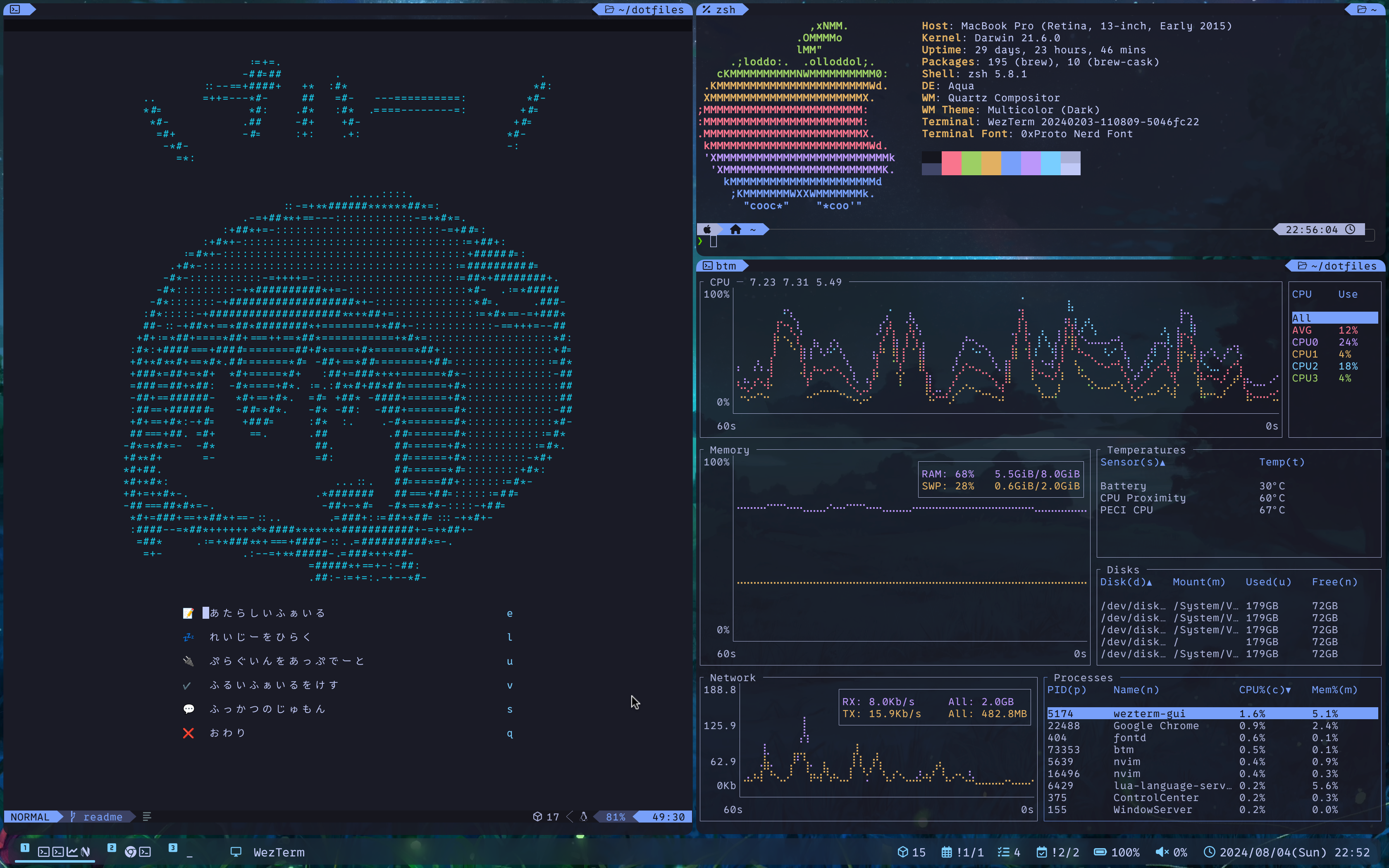Click the checklist icon showing 4
The height and width of the screenshot is (868, 1389).
1003,852
